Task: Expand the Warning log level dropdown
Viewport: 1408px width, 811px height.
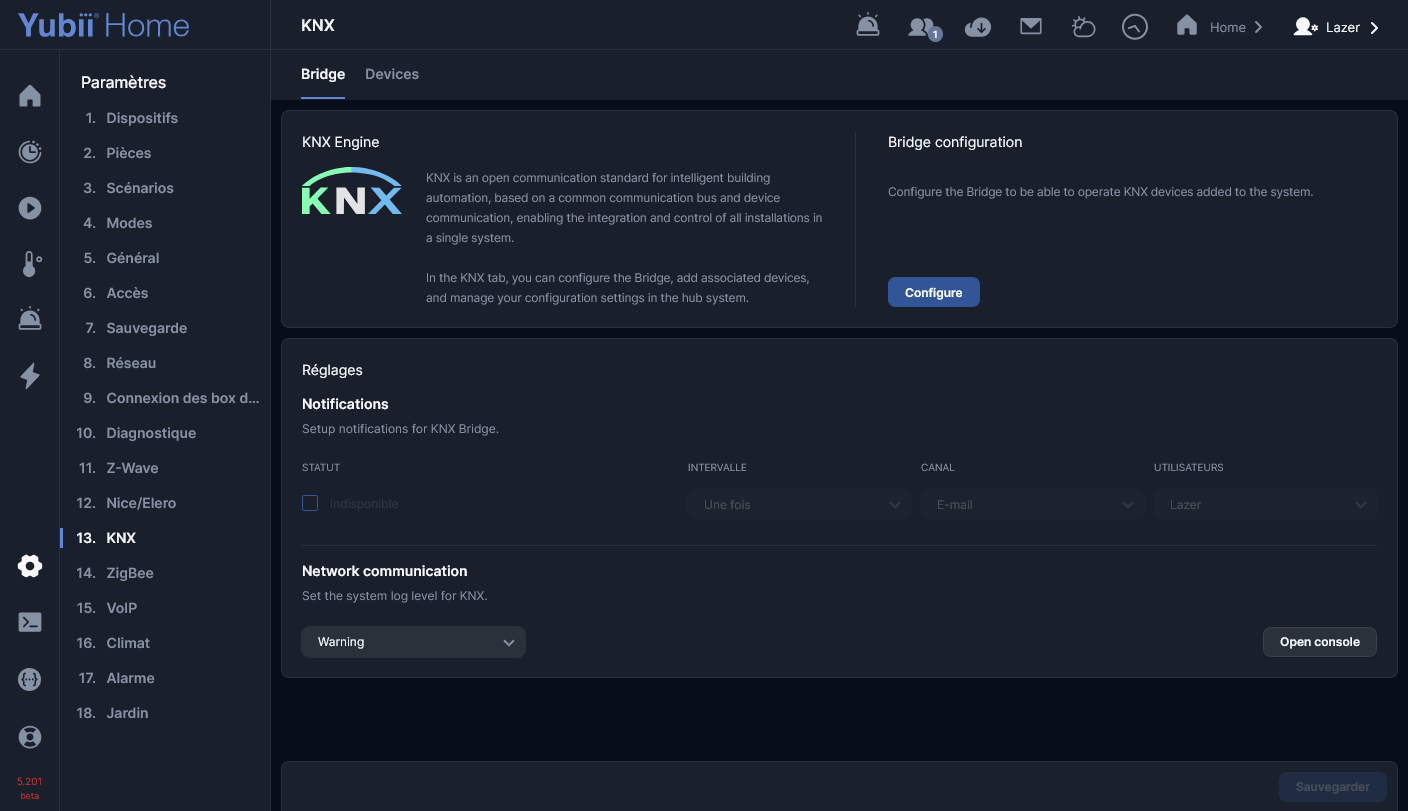Action: click(x=413, y=642)
